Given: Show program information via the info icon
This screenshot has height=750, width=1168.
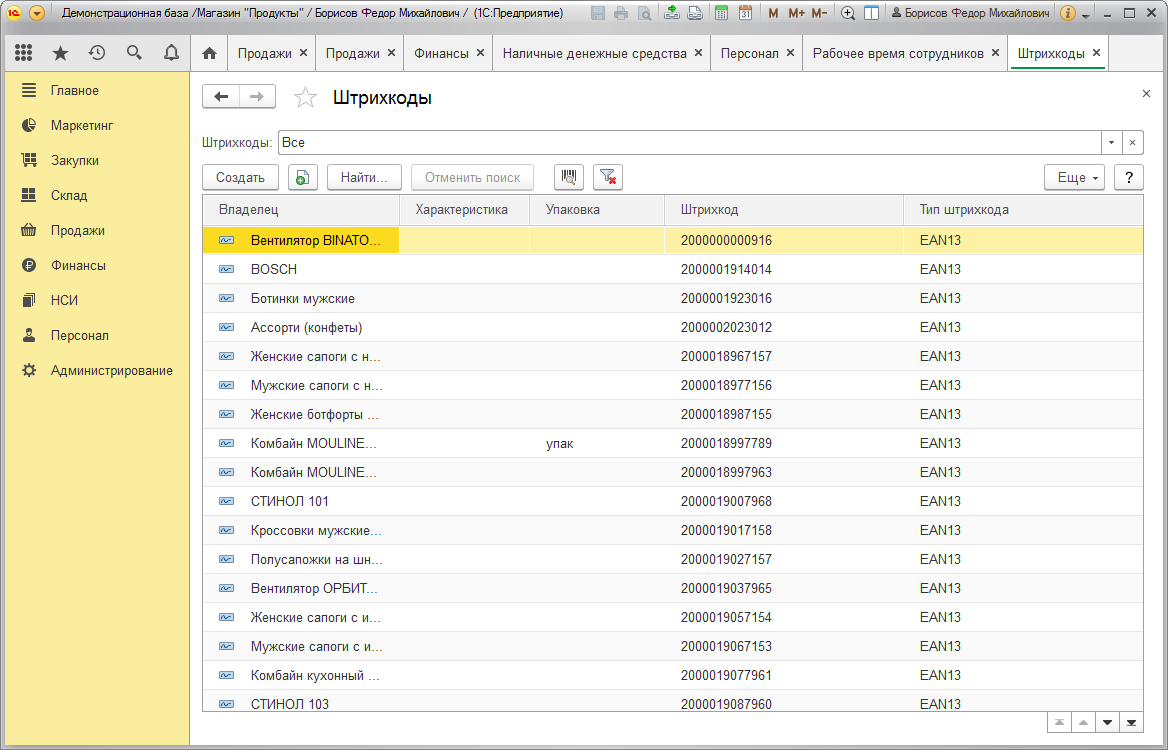Looking at the screenshot, I should click(1067, 13).
